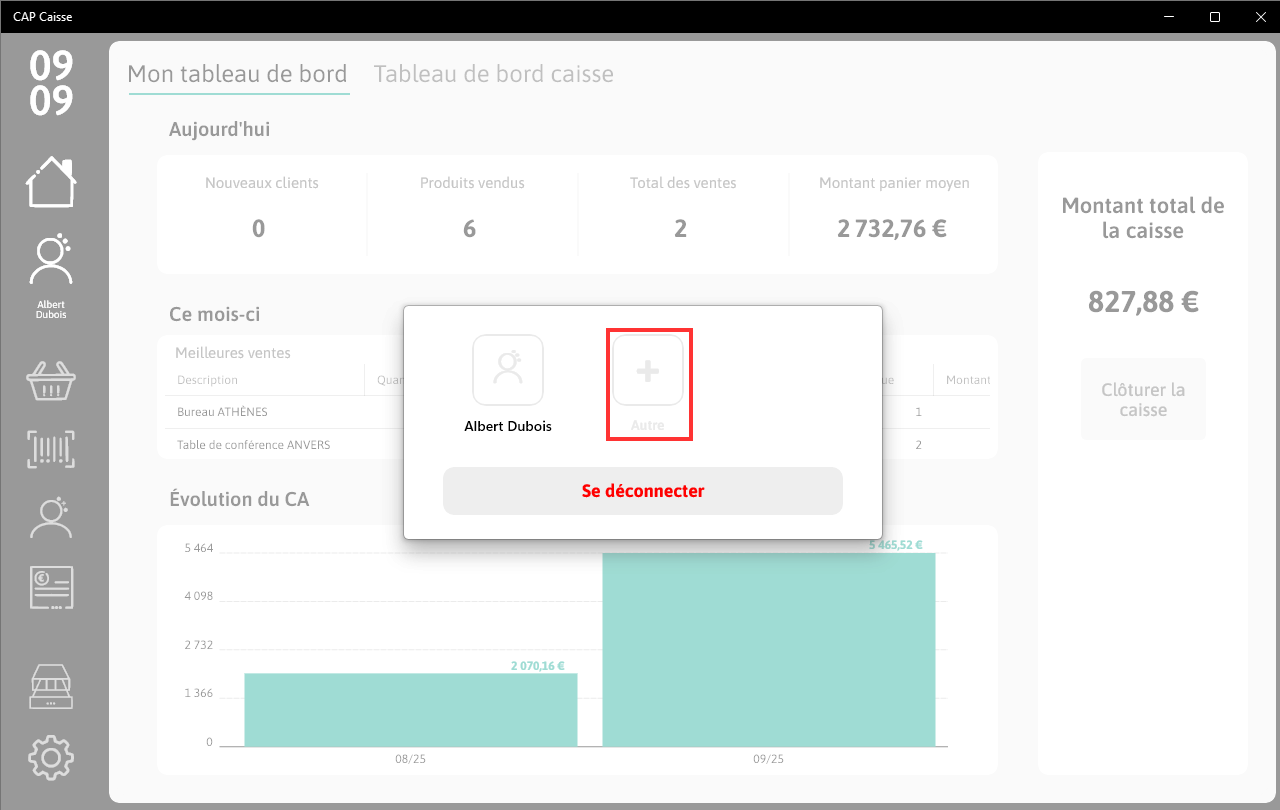Open the euro invoice document icon

point(52,587)
